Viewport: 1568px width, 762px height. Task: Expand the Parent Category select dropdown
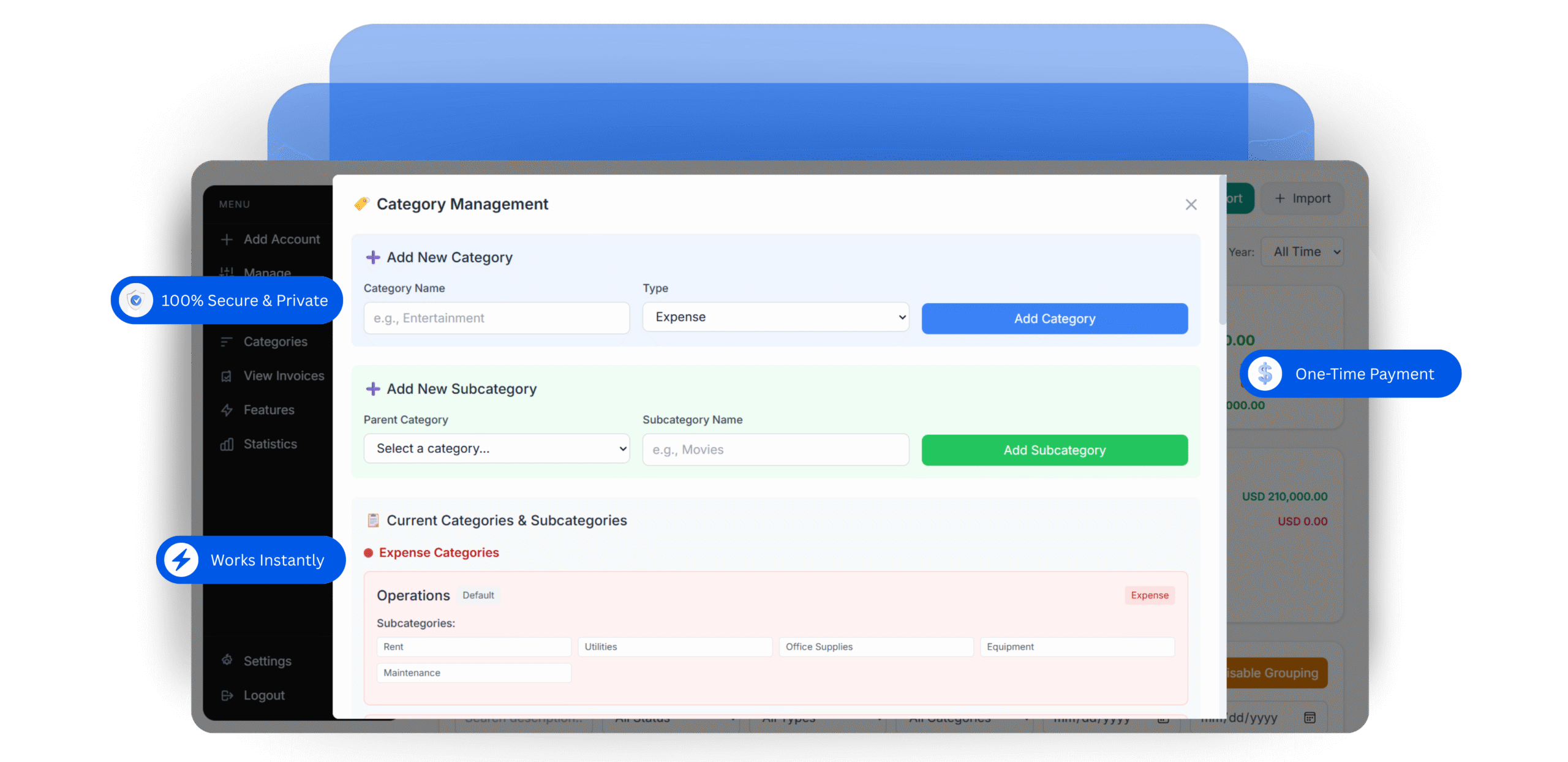click(x=496, y=448)
